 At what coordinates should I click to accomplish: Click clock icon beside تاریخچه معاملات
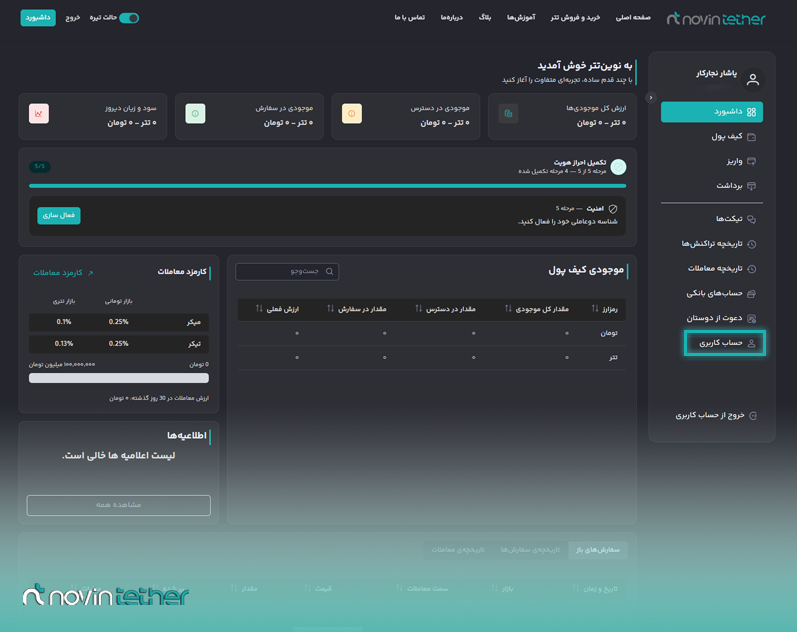pyautogui.click(x=752, y=269)
